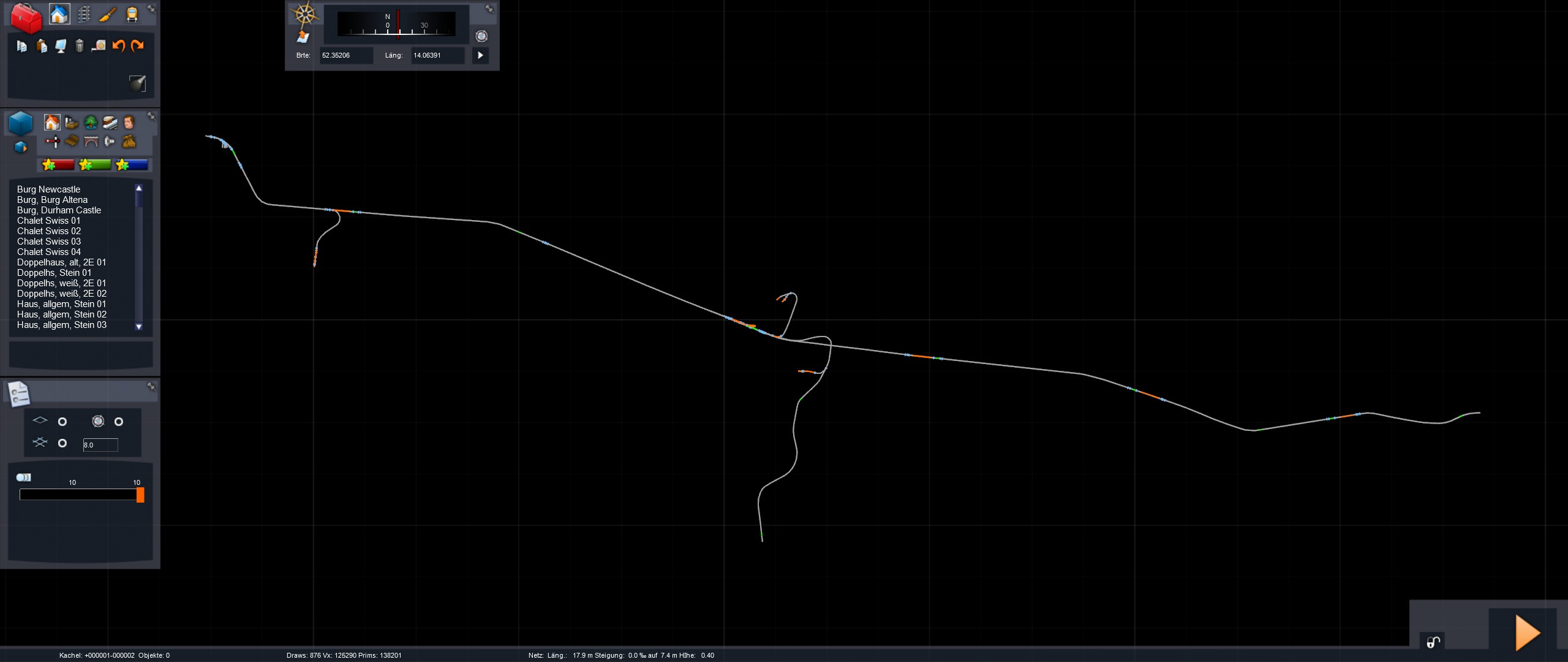
Task: Toggle the radio next to target icon
Action: [119, 422]
